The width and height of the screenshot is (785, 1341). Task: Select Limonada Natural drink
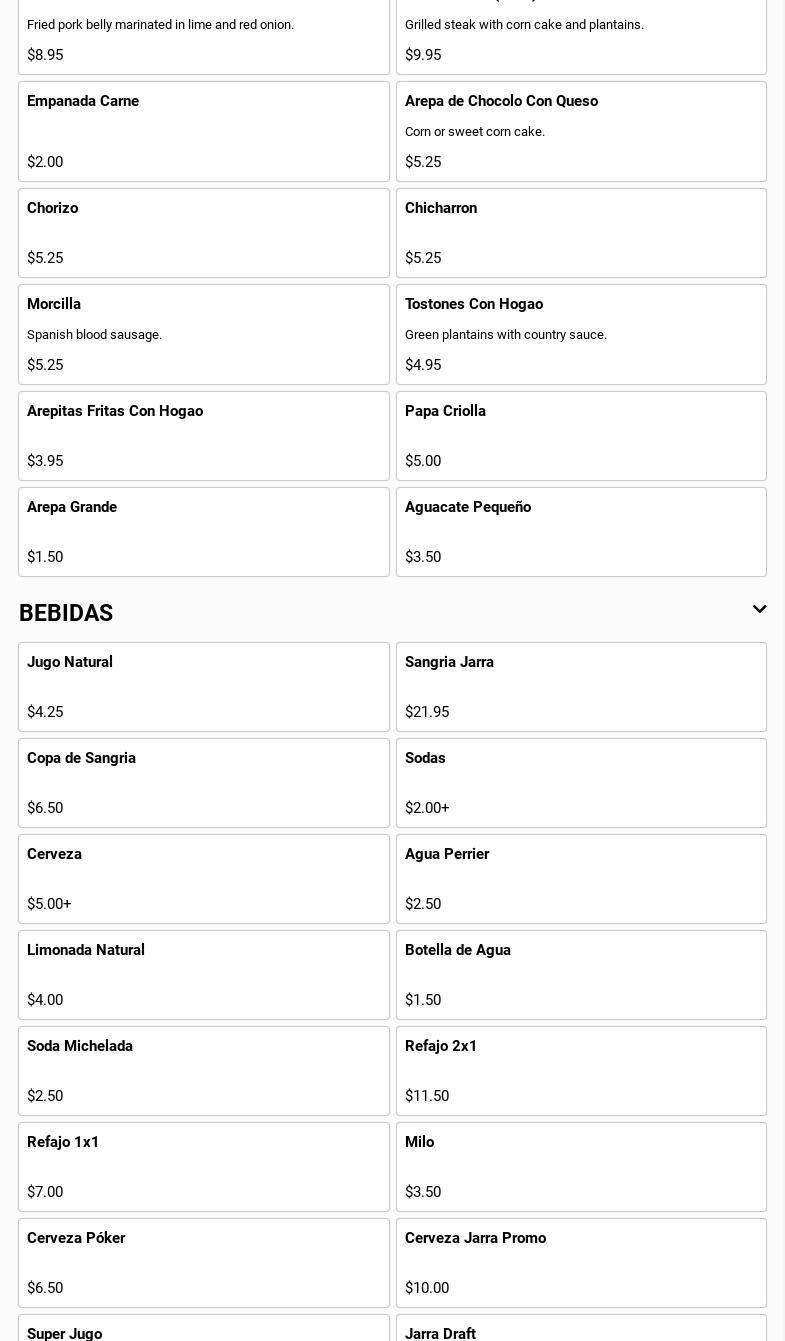[203, 975]
